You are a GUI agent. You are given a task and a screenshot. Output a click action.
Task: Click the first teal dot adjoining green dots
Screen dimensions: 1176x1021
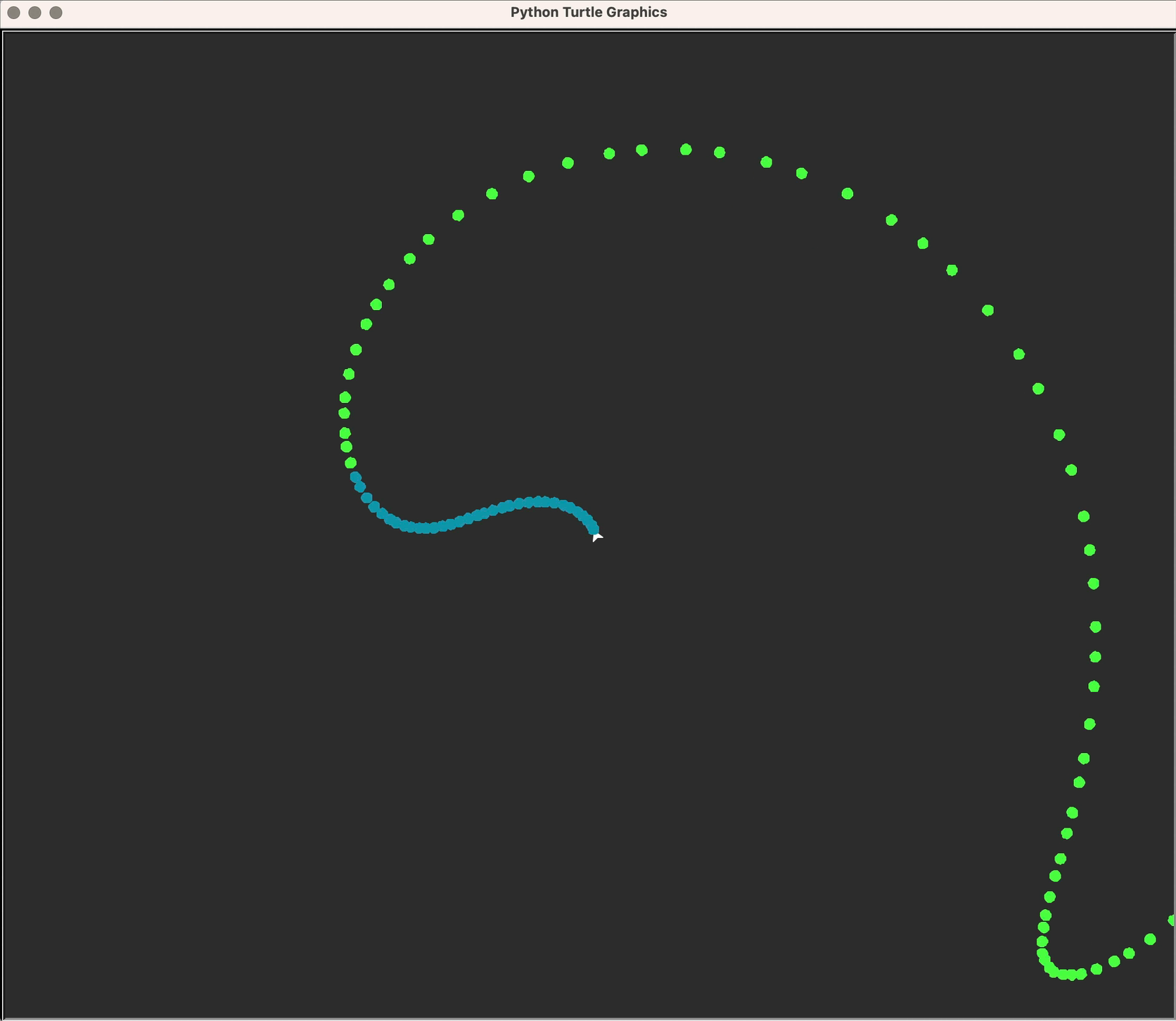click(x=355, y=477)
